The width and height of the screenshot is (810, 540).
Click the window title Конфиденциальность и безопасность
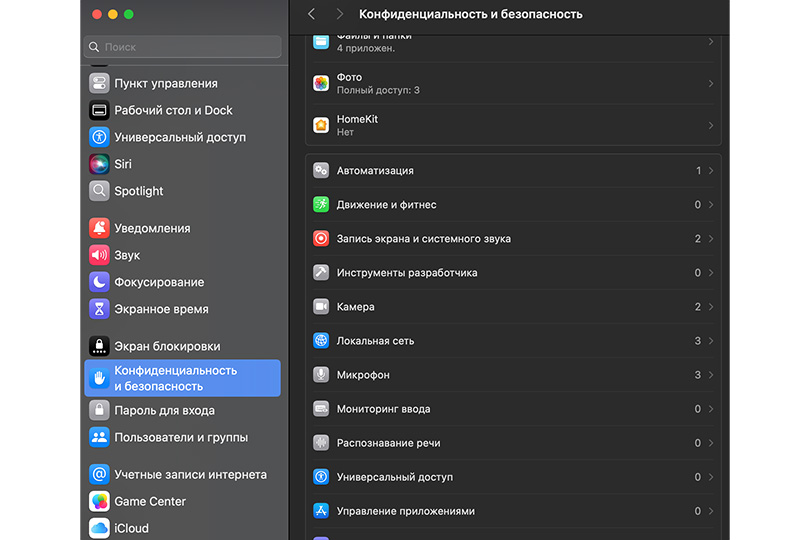pos(471,14)
